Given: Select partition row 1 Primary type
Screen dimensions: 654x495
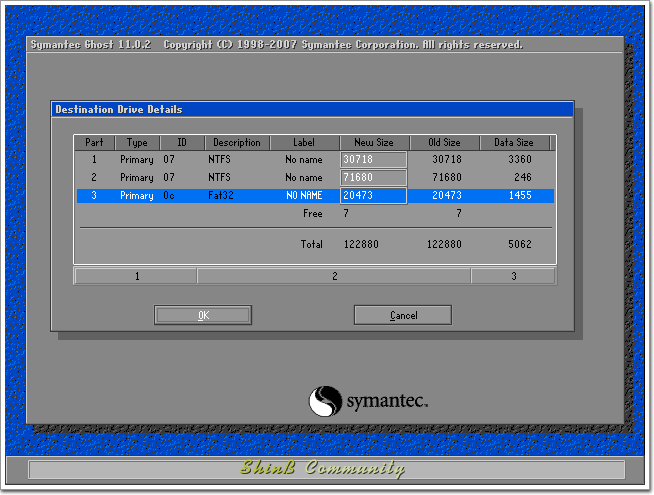Looking at the screenshot, I should pos(137,160).
